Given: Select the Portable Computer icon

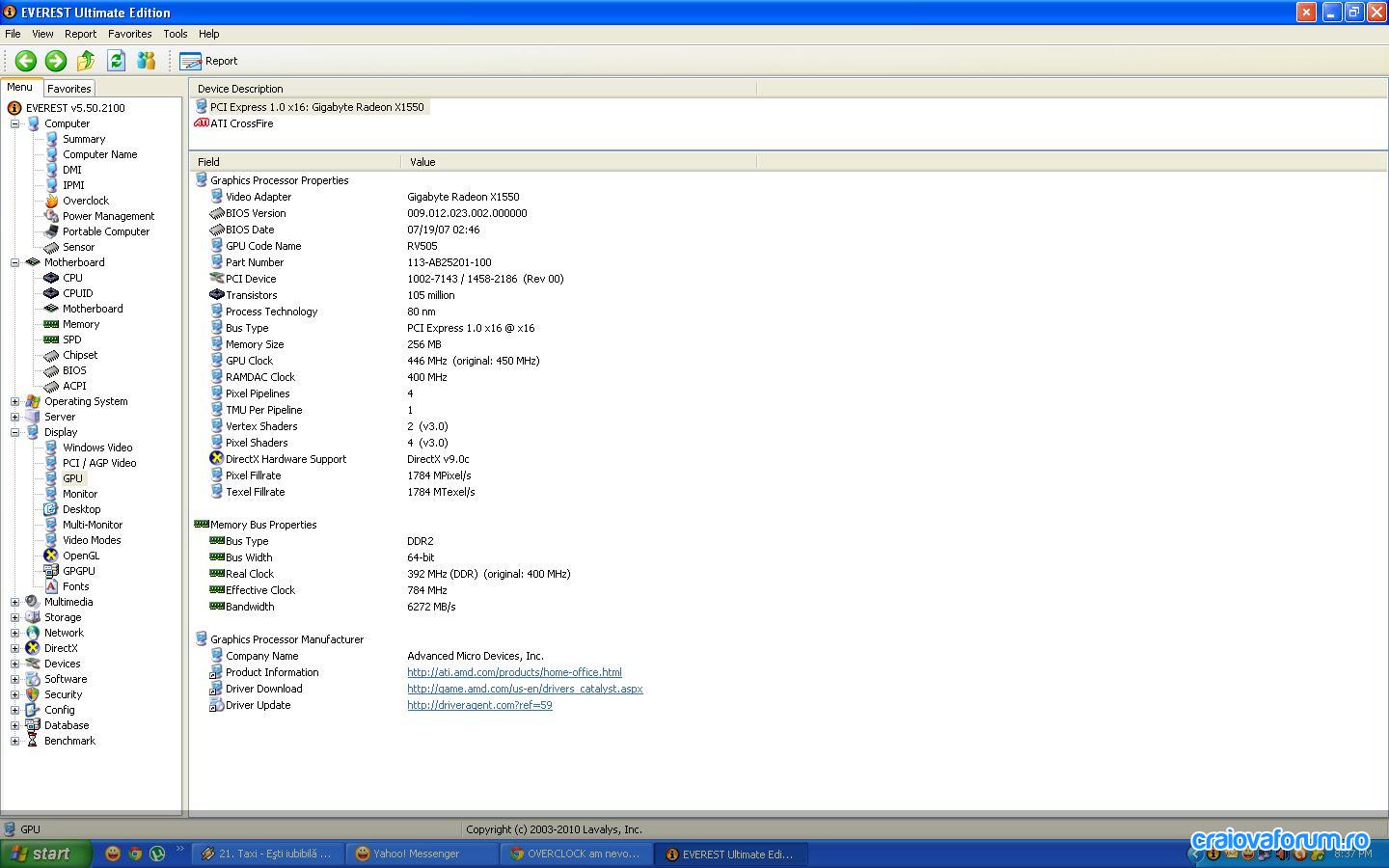Looking at the screenshot, I should [51, 231].
